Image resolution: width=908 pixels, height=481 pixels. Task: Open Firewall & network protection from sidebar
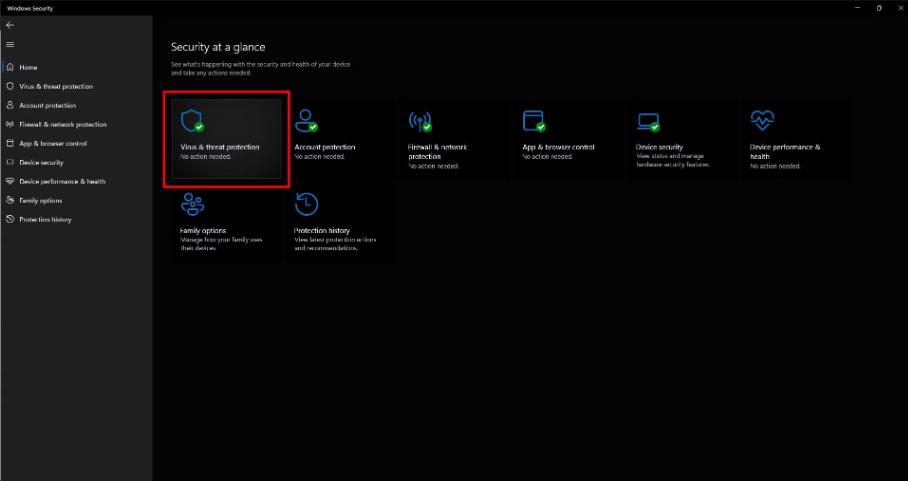tap(63, 124)
